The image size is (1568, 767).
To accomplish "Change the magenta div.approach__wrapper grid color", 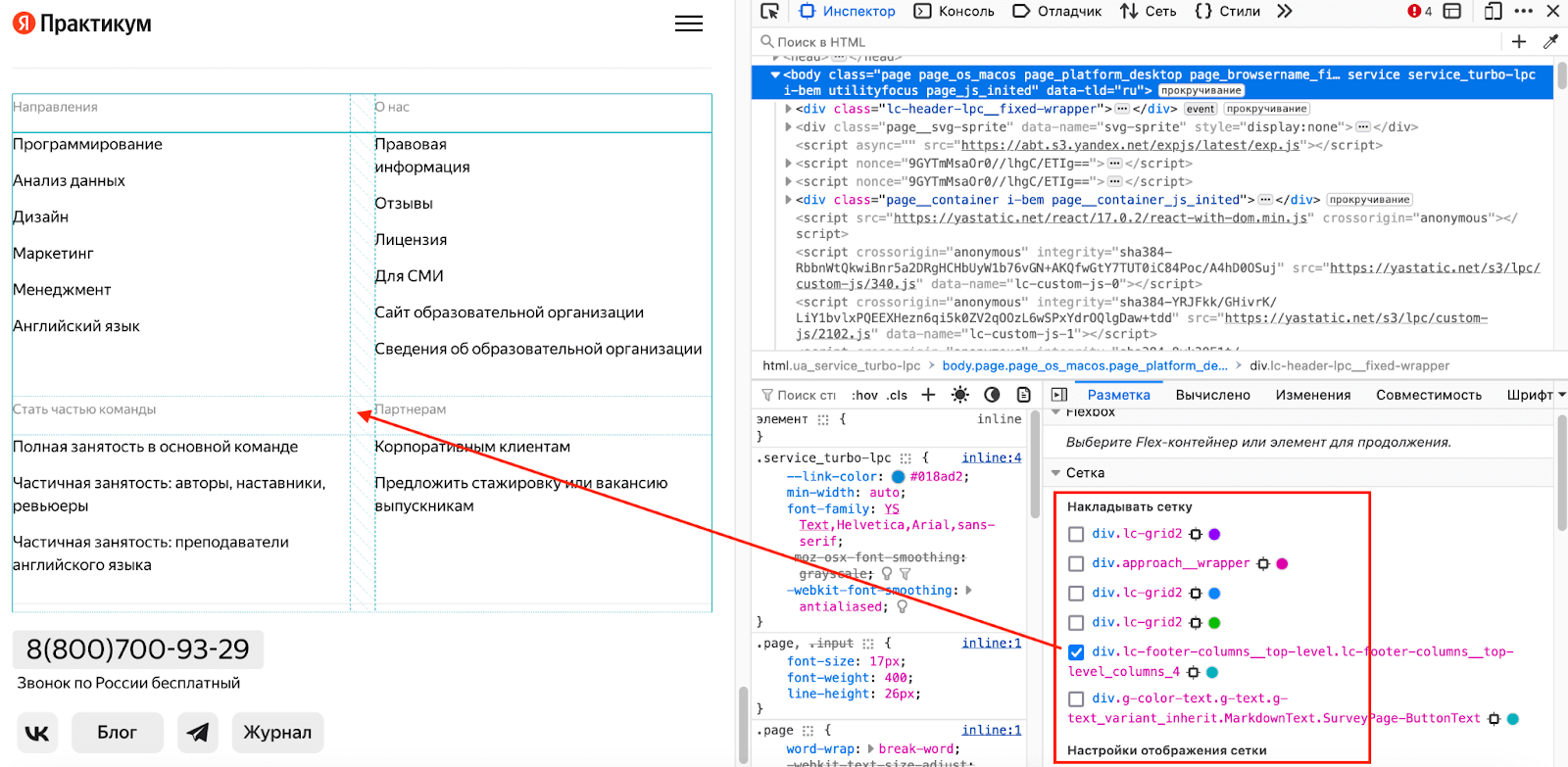I will click(x=1282, y=563).
